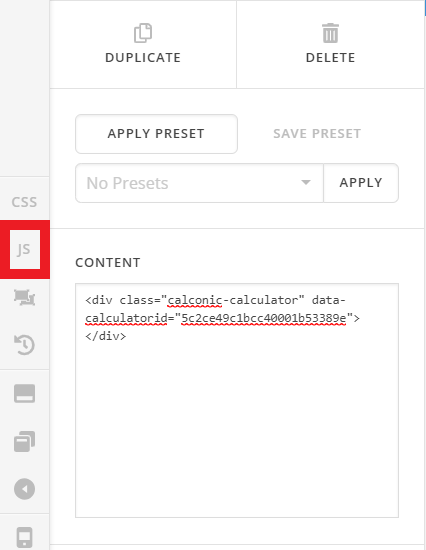Click the round left-arrow collapse icon
Image resolution: width=426 pixels, height=550 pixels.
24,489
